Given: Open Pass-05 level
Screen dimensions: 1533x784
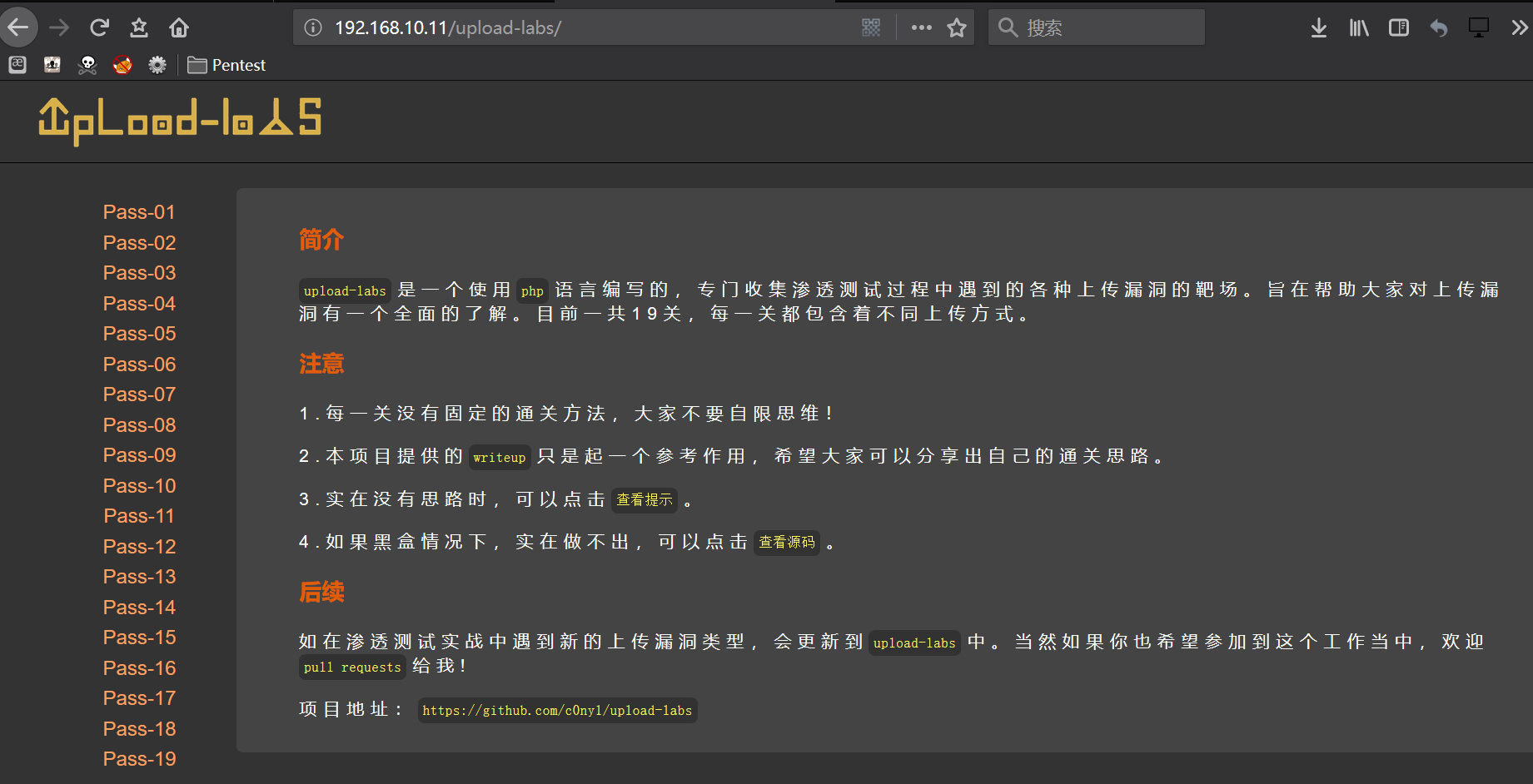Looking at the screenshot, I should coord(139,334).
